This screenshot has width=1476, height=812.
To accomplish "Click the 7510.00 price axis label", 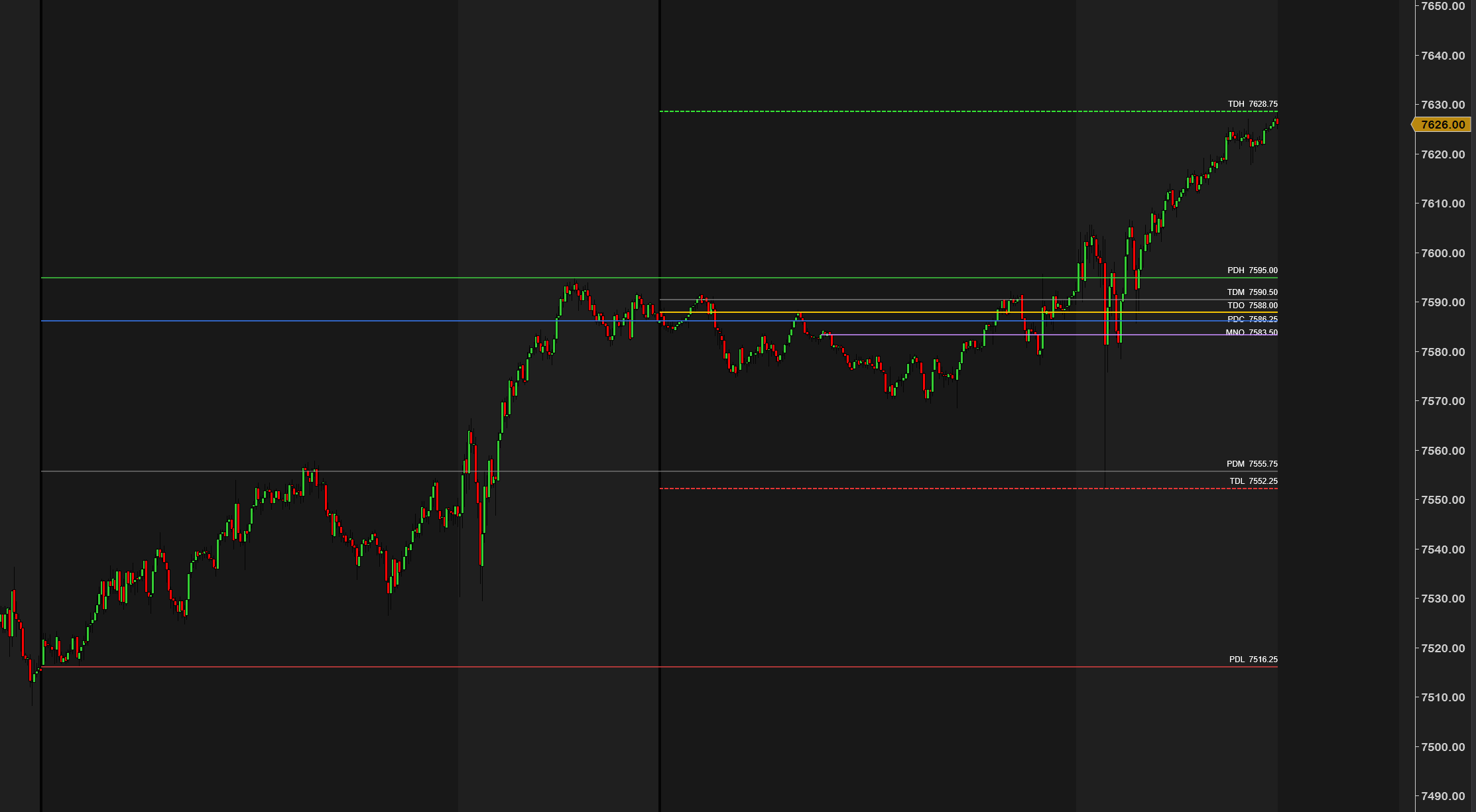I will point(1443,697).
